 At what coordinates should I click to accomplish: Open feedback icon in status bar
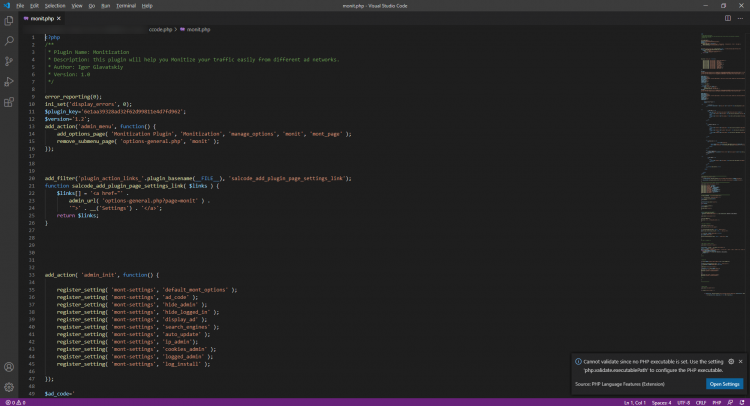(x=730, y=403)
